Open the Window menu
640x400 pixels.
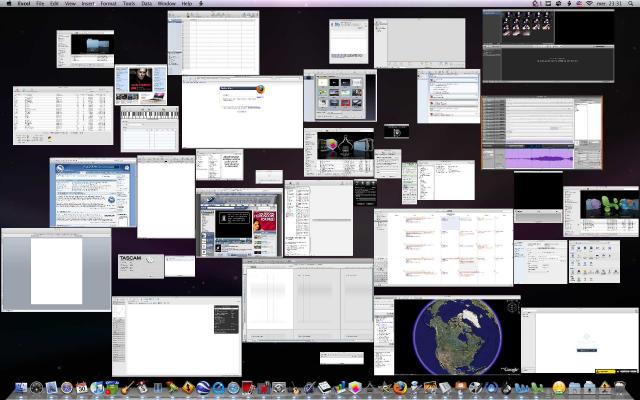[167, 3]
